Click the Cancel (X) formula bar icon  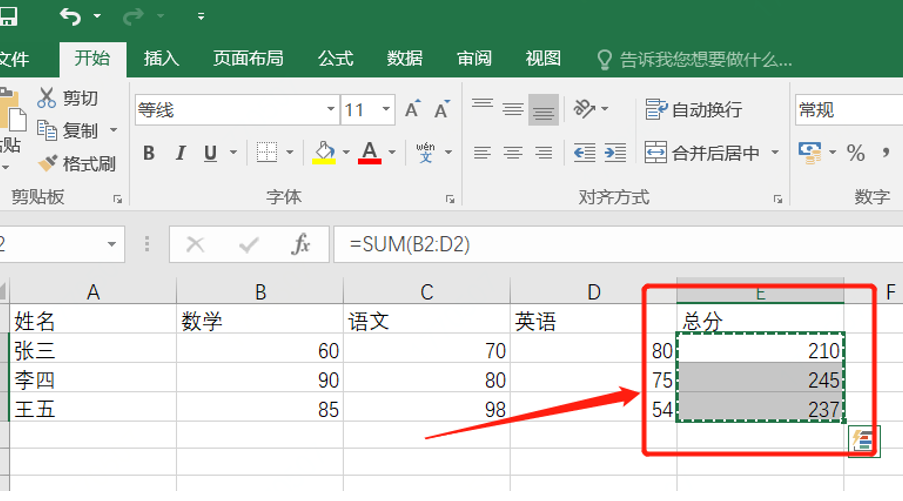[195, 245]
